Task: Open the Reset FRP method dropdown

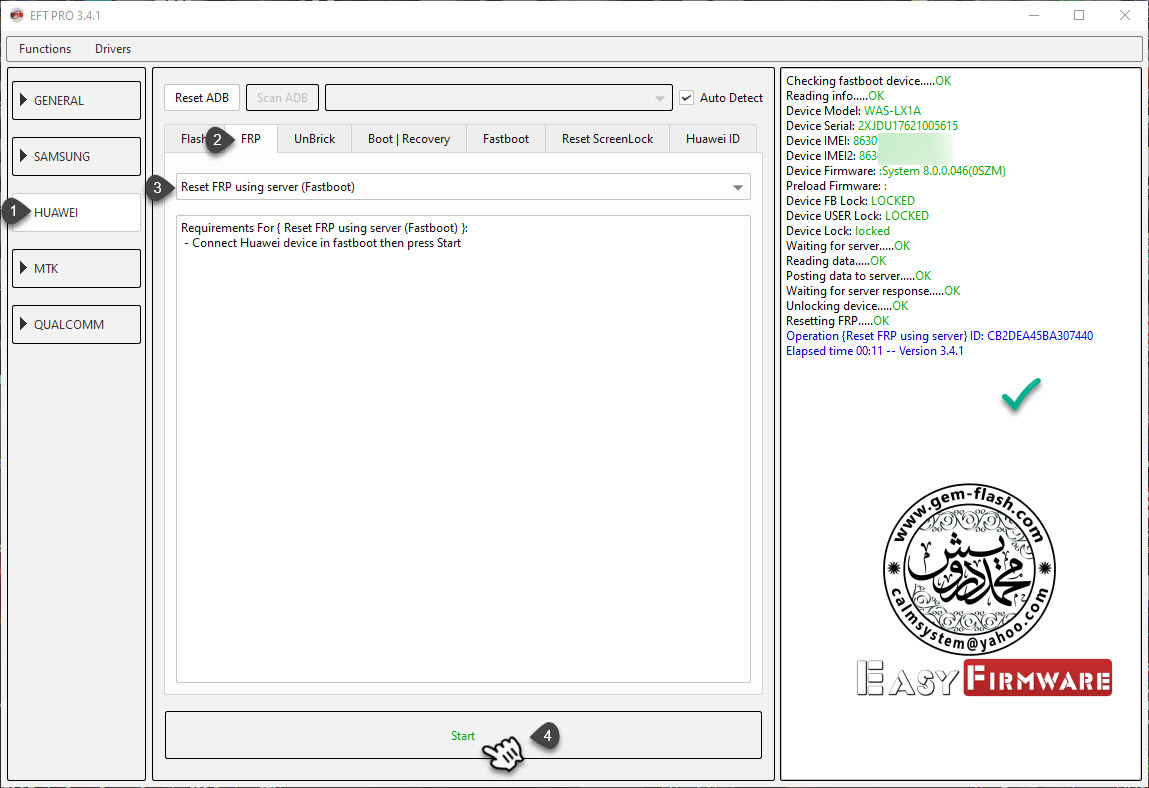Action: coord(463,187)
